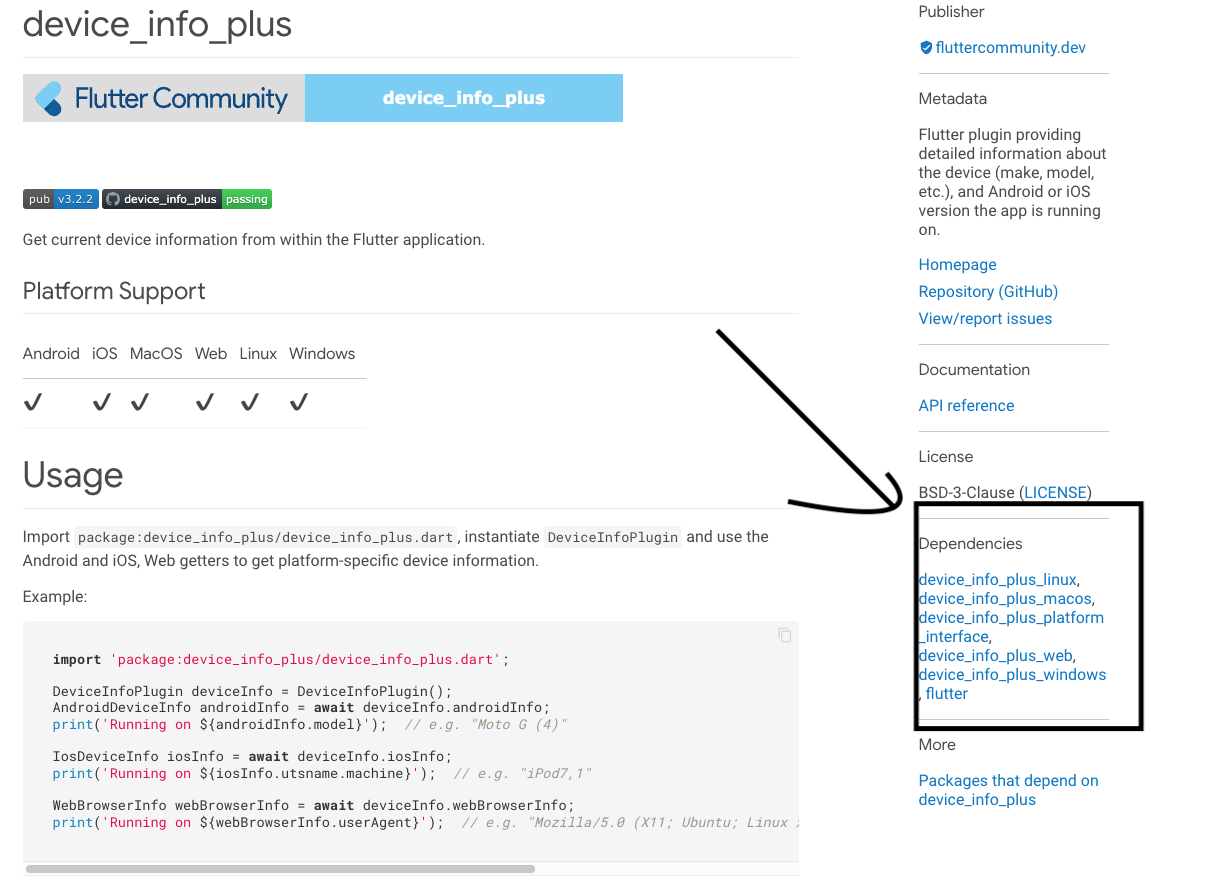Click the Documentation section label
This screenshot has height=883, width=1205.
tap(974, 369)
